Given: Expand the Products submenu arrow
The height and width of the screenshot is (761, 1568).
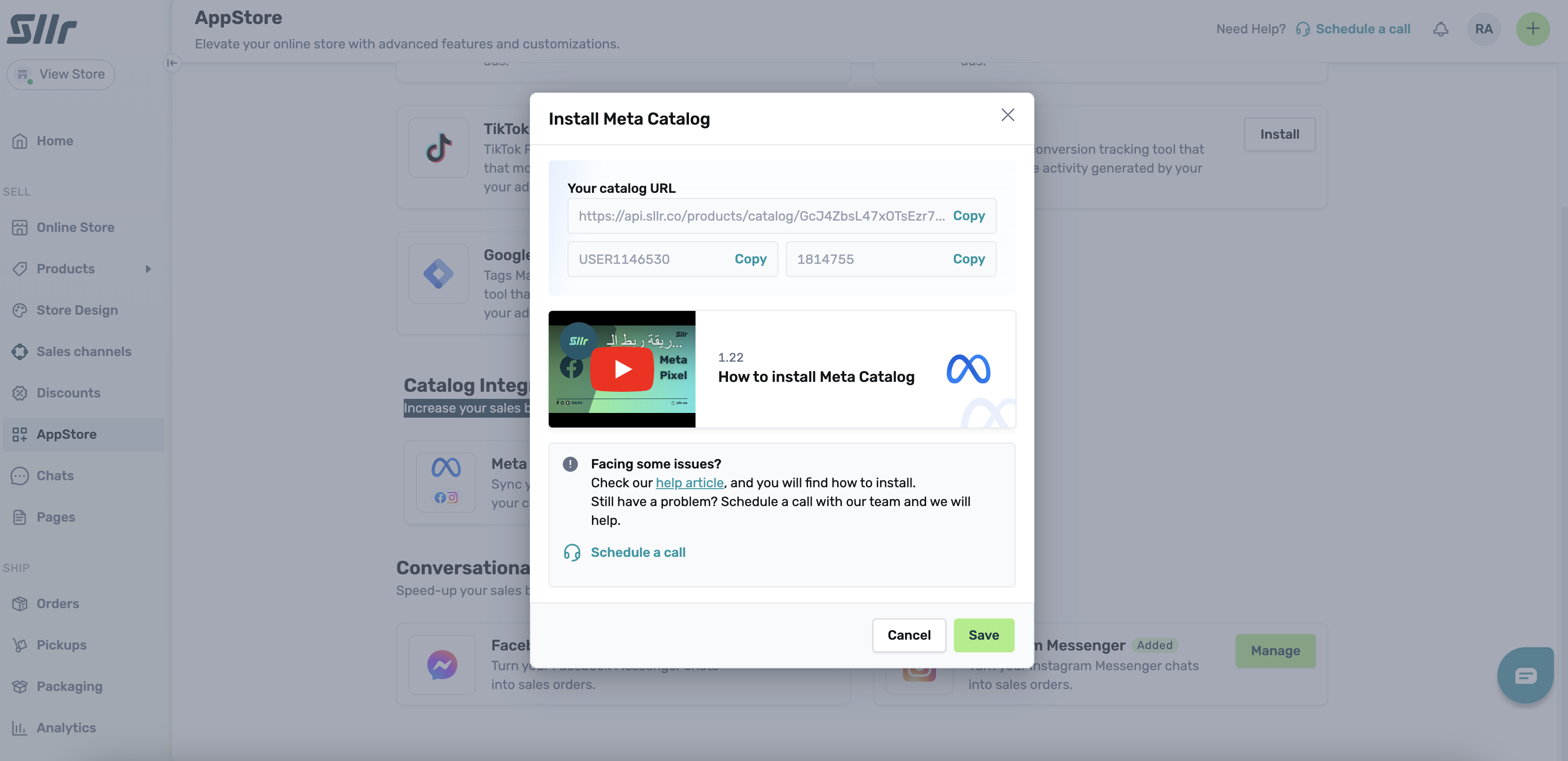Looking at the screenshot, I should [148, 269].
